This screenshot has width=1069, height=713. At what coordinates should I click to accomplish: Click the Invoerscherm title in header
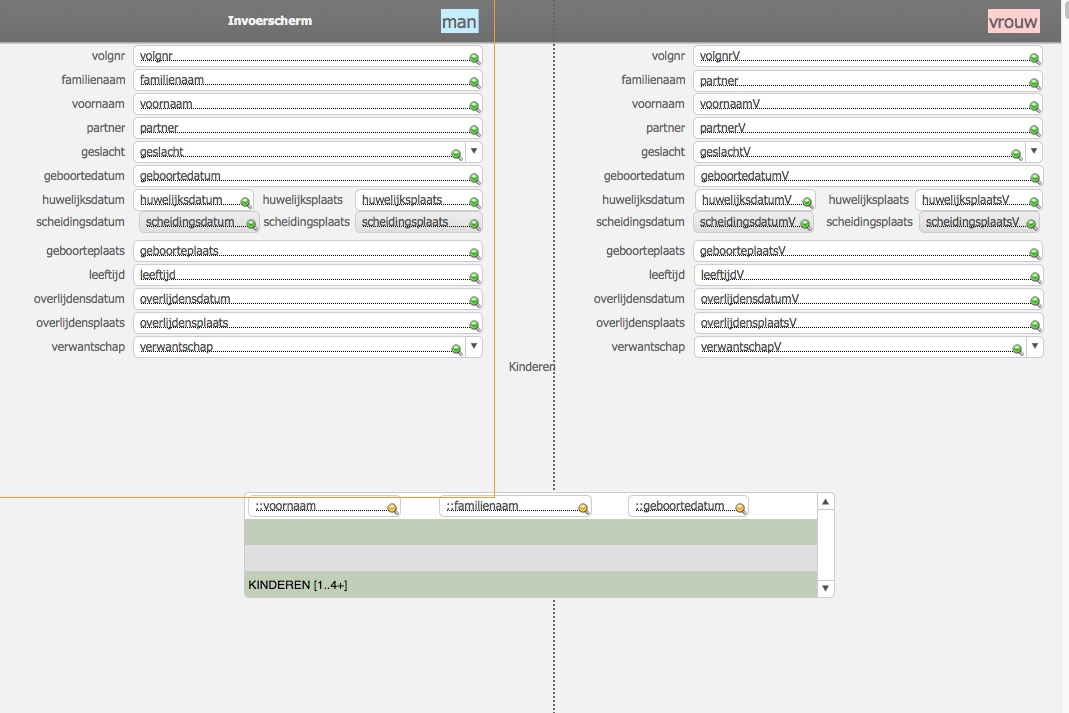click(x=270, y=20)
